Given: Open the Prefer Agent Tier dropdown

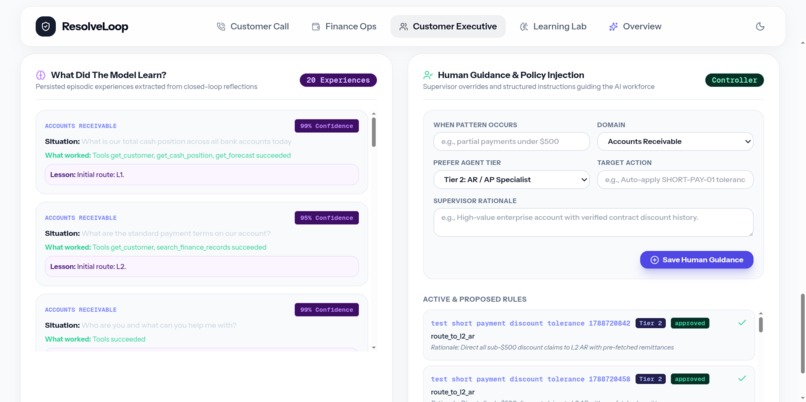Looking at the screenshot, I should click(511, 179).
